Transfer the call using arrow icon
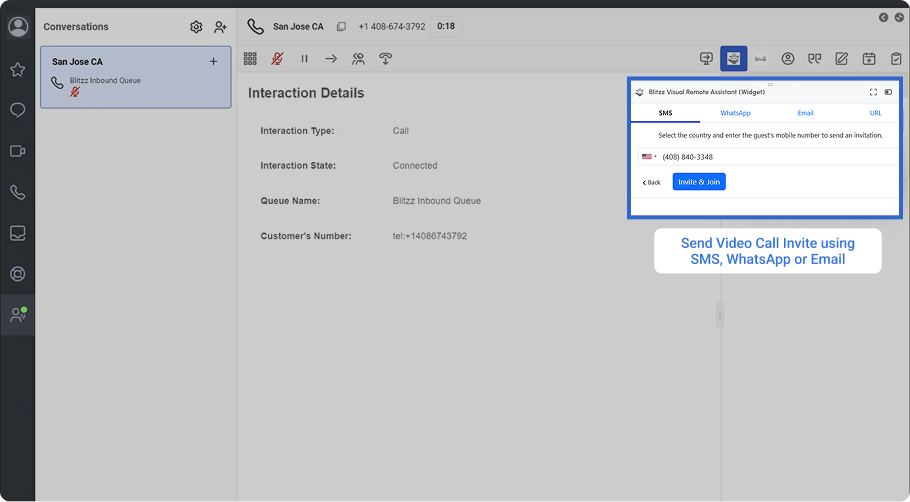910x502 pixels. (x=331, y=59)
